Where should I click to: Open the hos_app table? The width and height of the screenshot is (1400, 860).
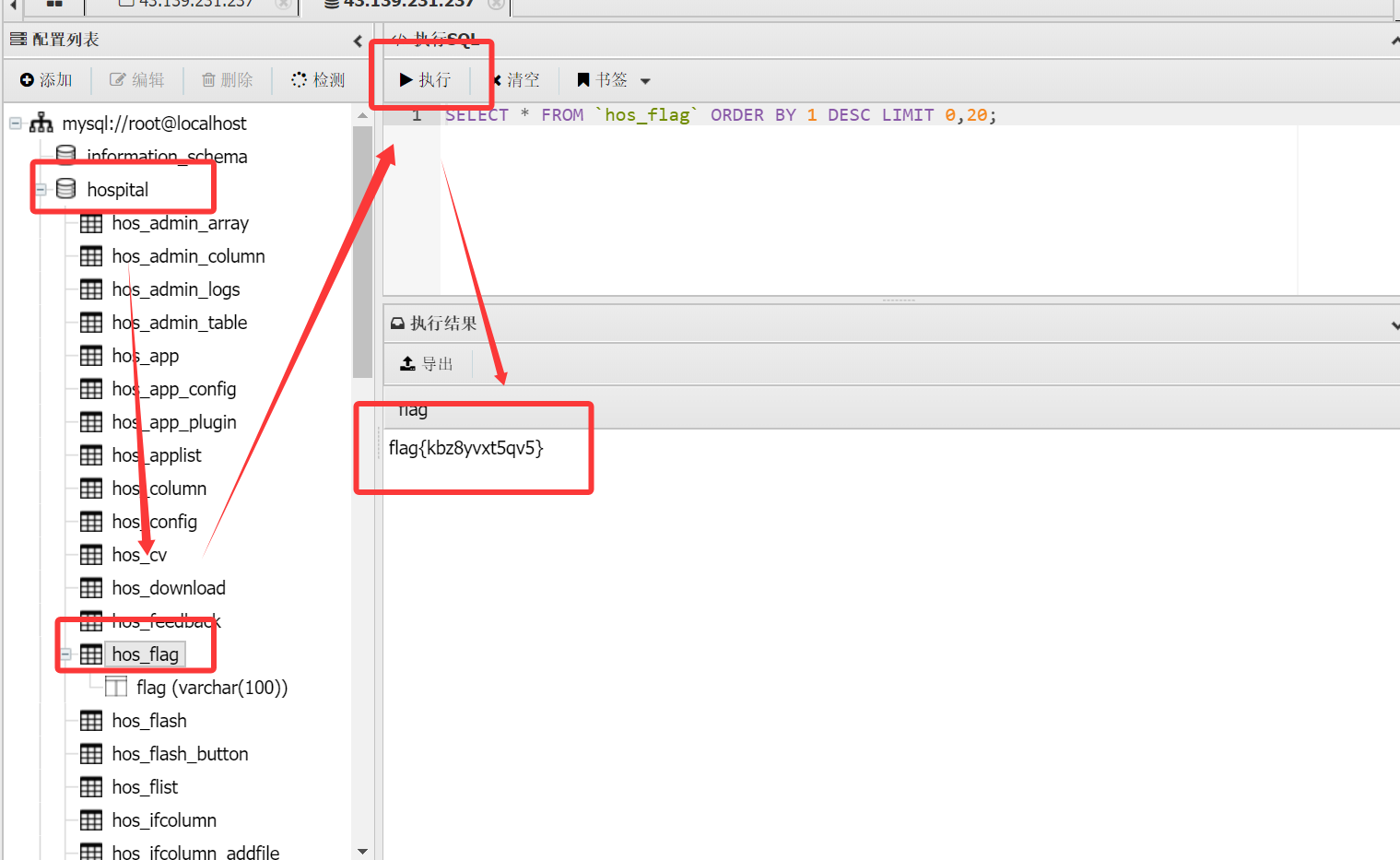pyautogui.click(x=146, y=356)
